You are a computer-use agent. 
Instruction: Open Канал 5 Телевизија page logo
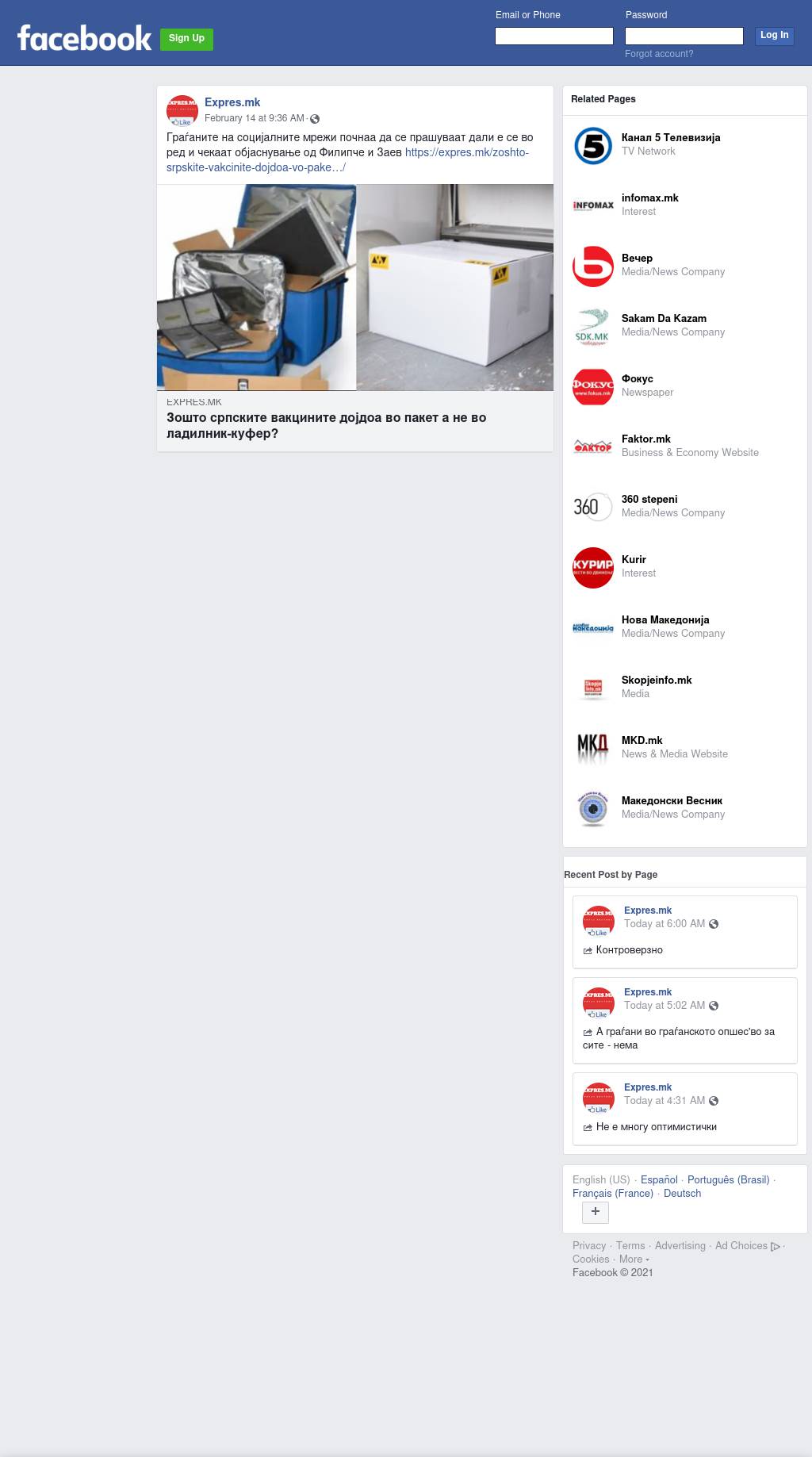tap(593, 145)
